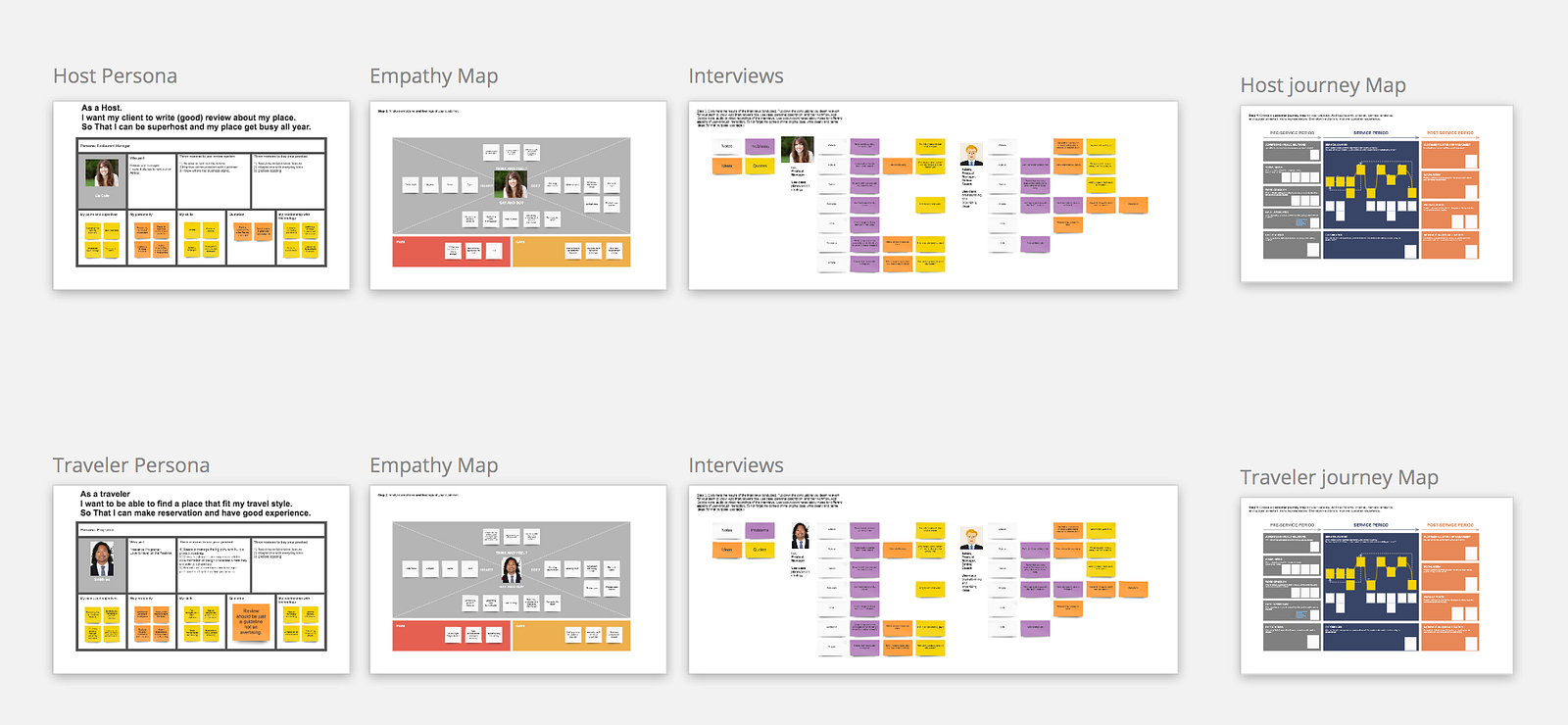Select the man's photo centered in traveler Empathy Map
1568x725 pixels.
(x=512, y=570)
